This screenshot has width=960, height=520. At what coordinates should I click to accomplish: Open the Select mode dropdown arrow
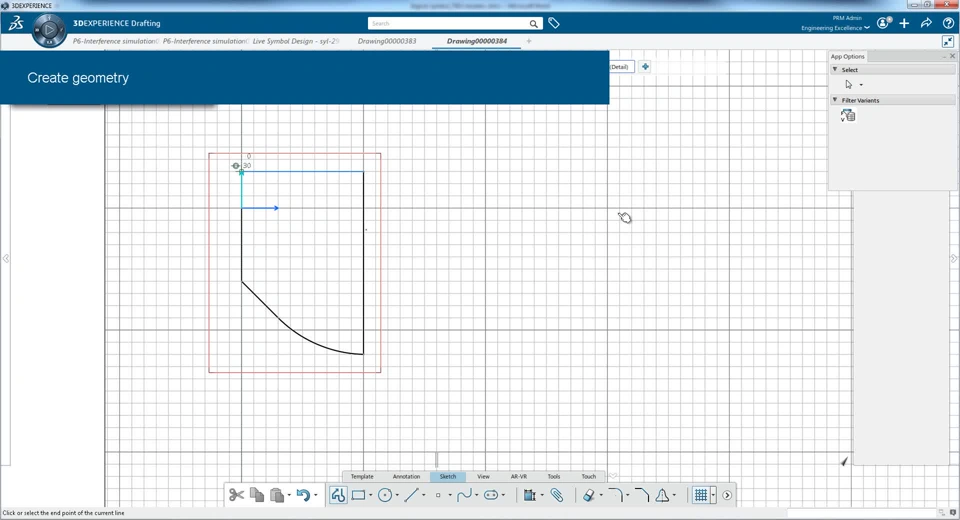(861, 85)
